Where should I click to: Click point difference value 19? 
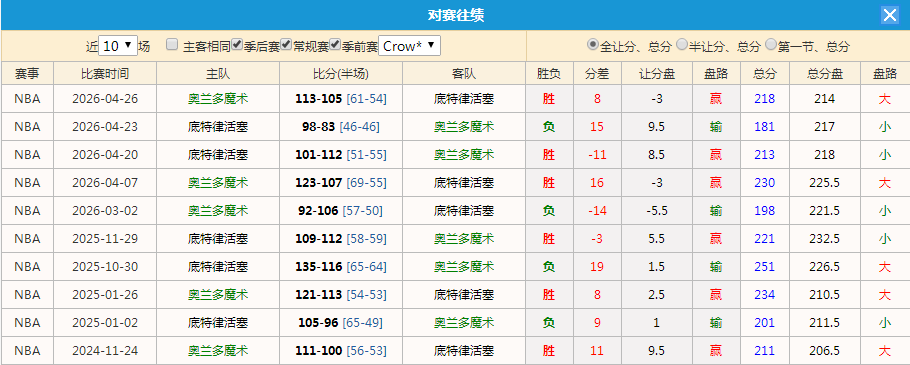tap(597, 267)
